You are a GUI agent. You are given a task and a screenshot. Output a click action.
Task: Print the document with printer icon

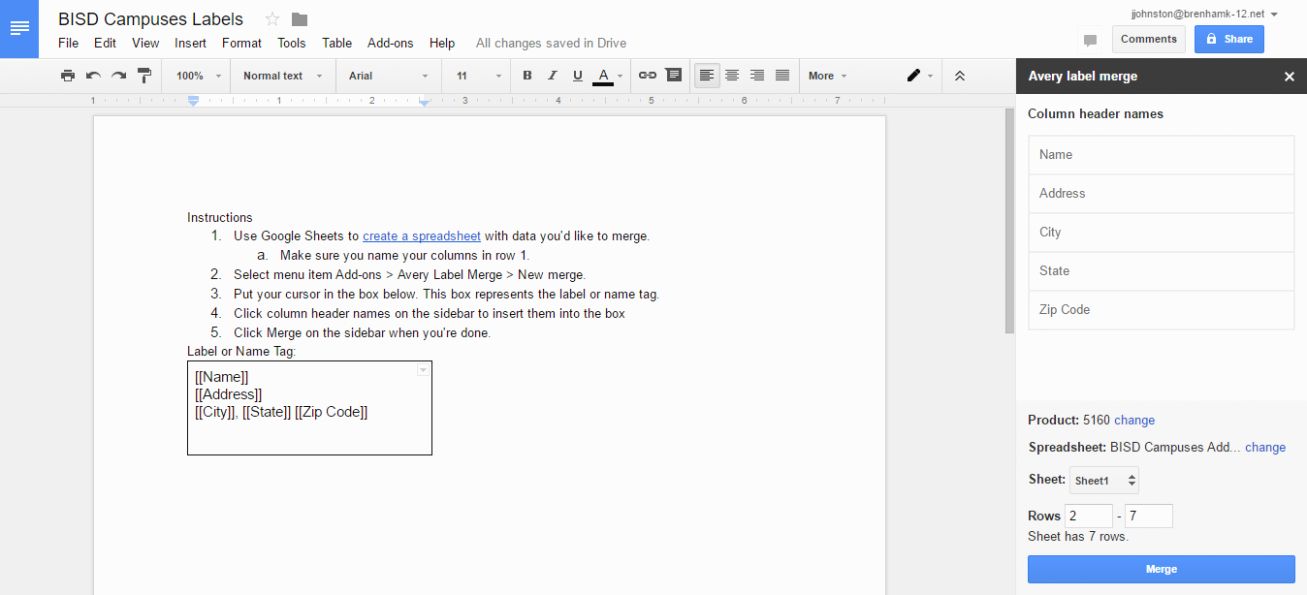[x=67, y=75]
